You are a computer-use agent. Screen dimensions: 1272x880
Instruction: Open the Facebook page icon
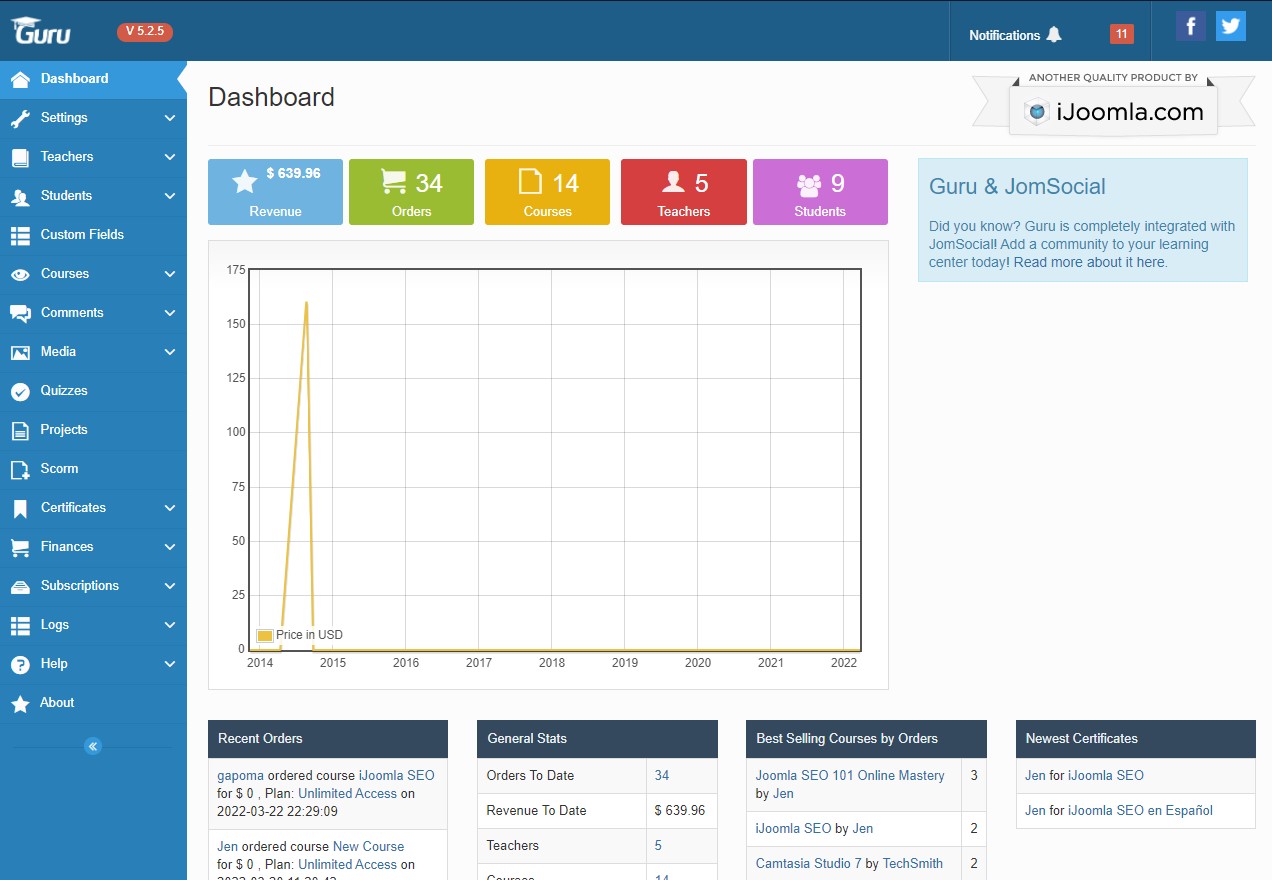[1190, 26]
